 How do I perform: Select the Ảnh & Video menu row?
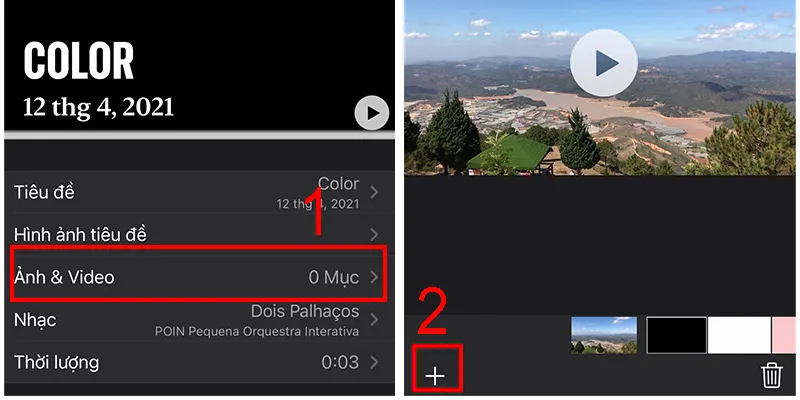coord(199,277)
